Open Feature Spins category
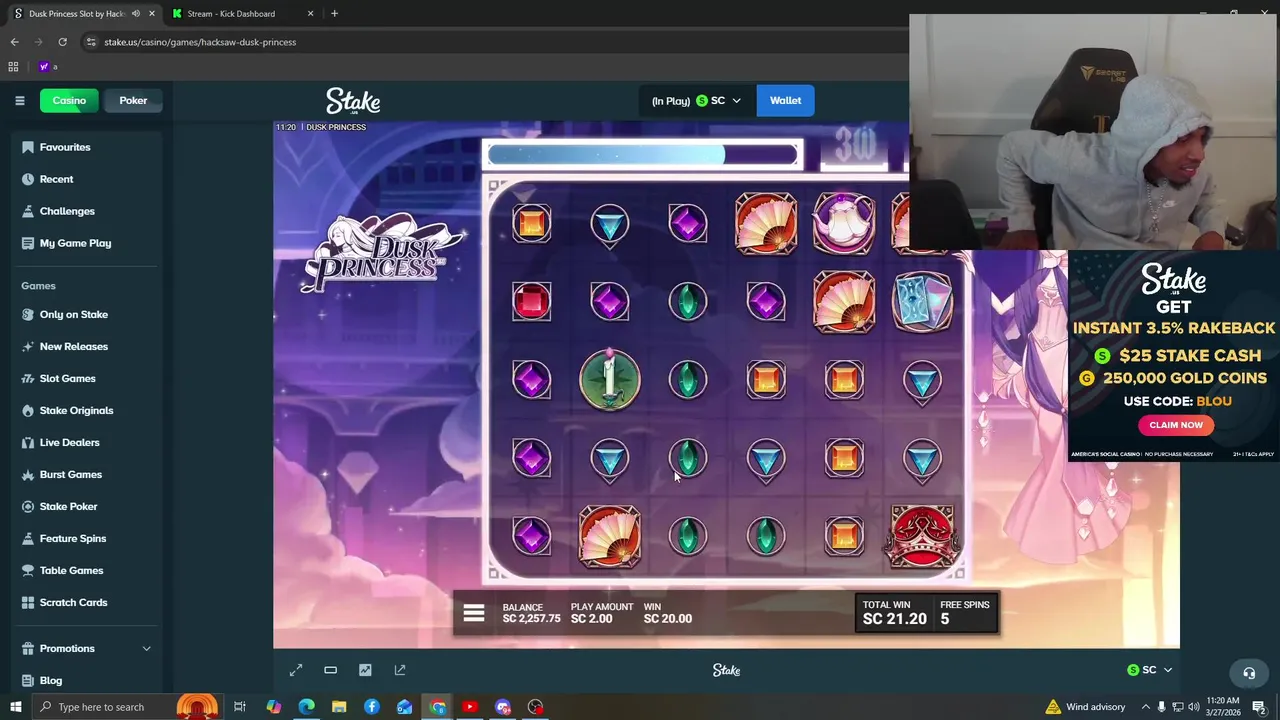1280x720 pixels. coord(72,538)
